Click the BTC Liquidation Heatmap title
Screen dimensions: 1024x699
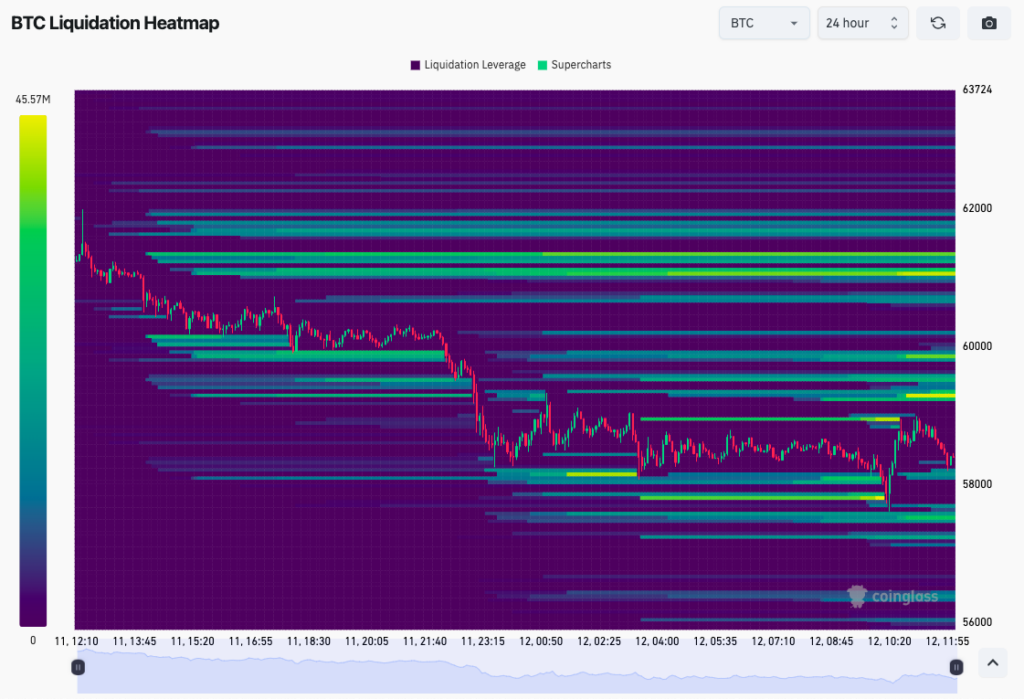(x=115, y=23)
